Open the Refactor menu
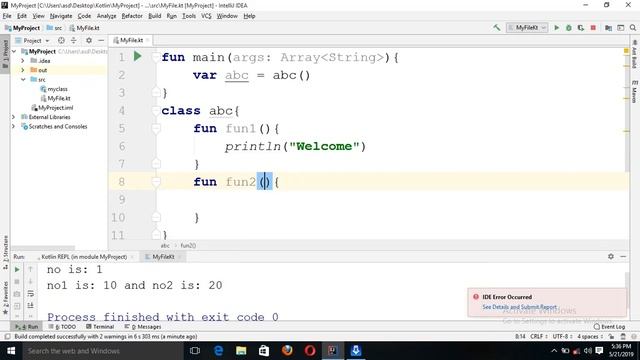This screenshot has width=640, height=360. [132, 16]
